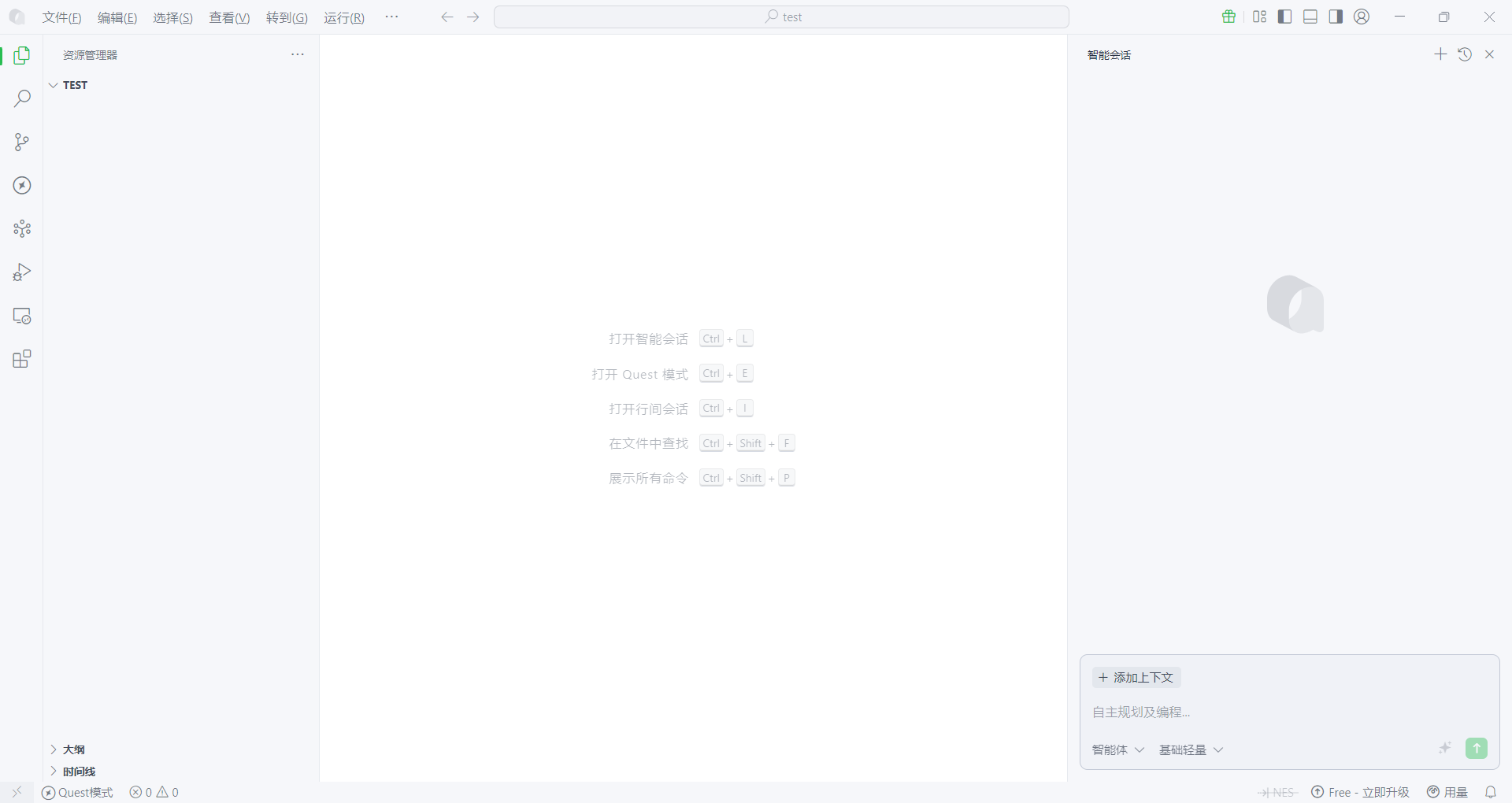Collapse the TEST folder section
The image size is (1512, 803).
point(181,85)
